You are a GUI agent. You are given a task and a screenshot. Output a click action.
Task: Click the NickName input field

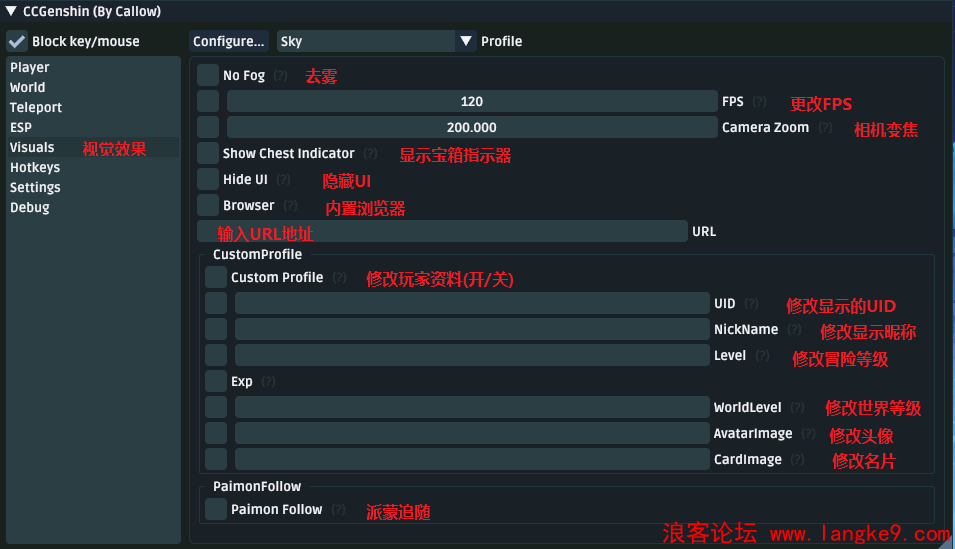click(472, 330)
